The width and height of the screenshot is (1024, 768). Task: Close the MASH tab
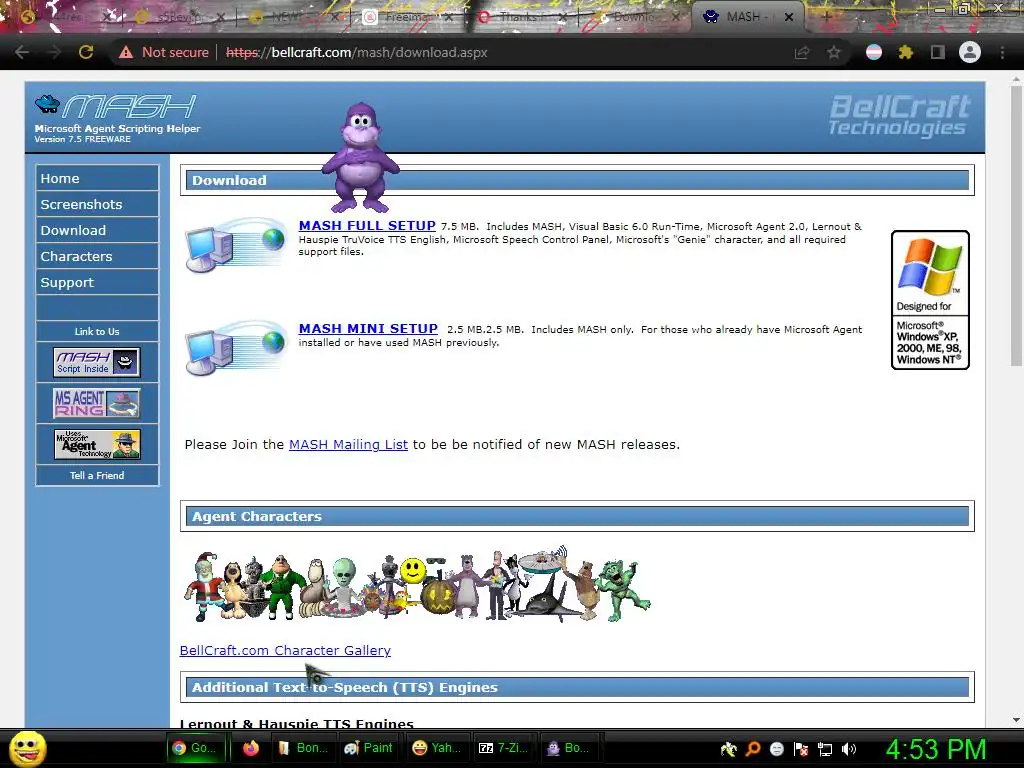point(789,17)
